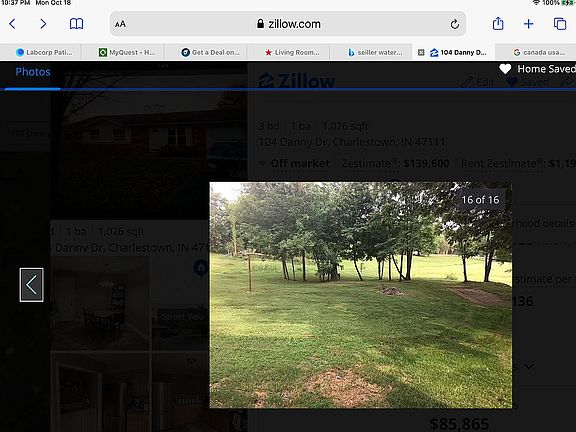Go back using Safari back arrow
The image size is (576, 432).
[12, 24]
